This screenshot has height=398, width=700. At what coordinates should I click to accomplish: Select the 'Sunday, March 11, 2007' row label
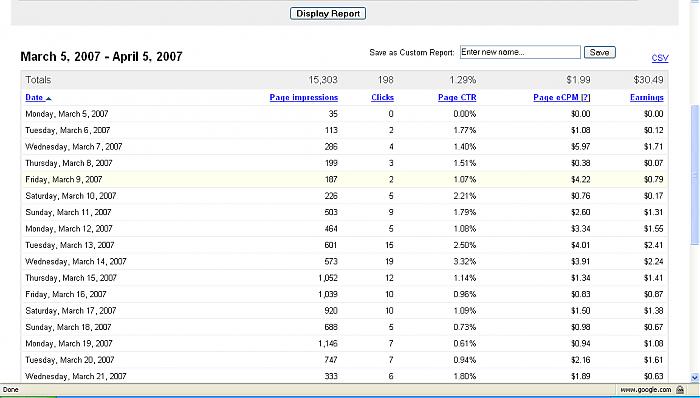[68, 212]
